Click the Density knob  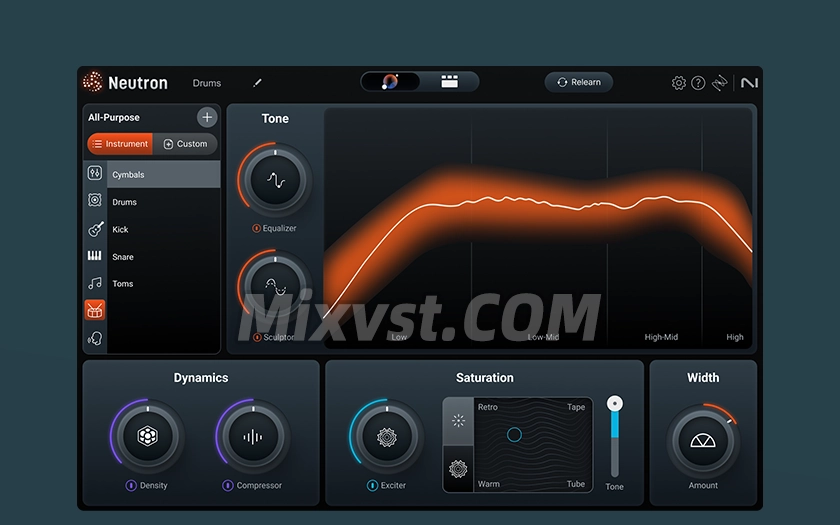pyautogui.click(x=148, y=436)
